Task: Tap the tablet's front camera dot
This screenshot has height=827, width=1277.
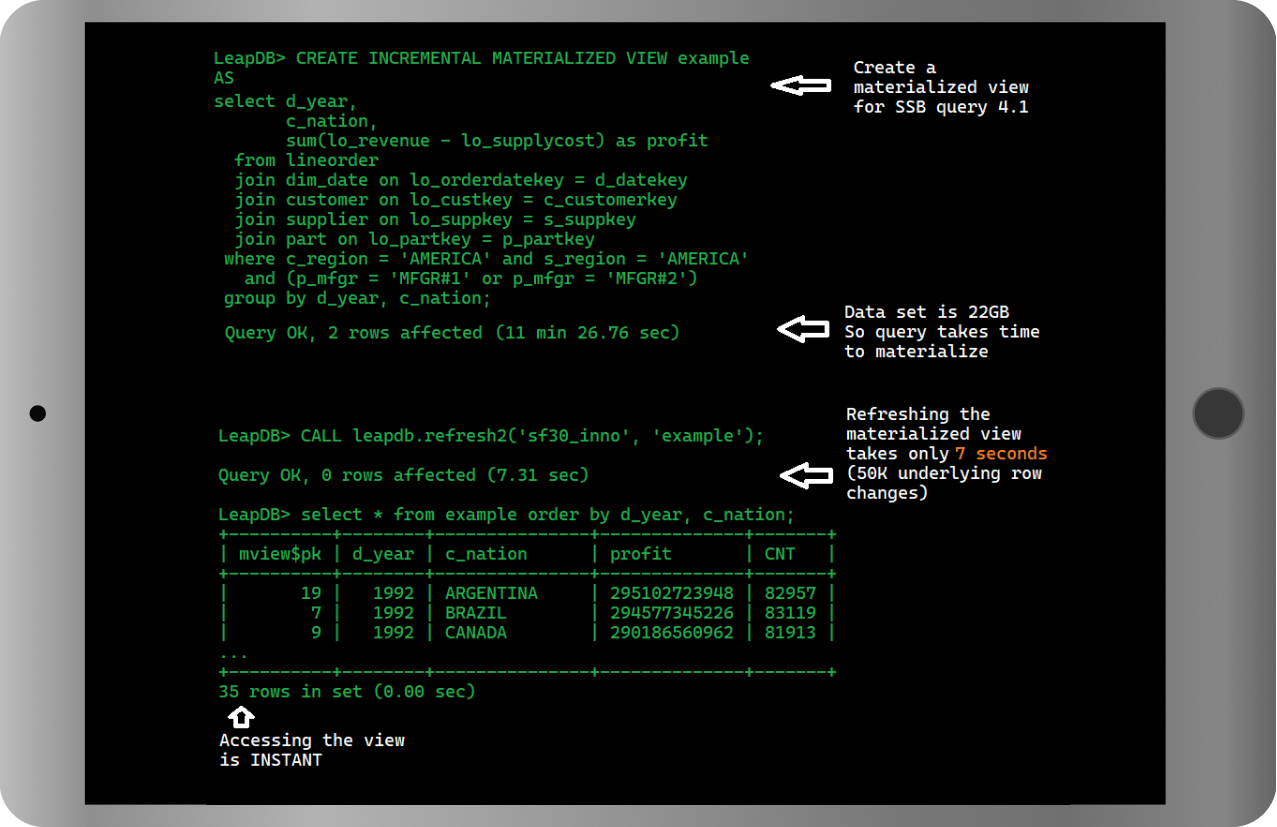Action: (38, 413)
